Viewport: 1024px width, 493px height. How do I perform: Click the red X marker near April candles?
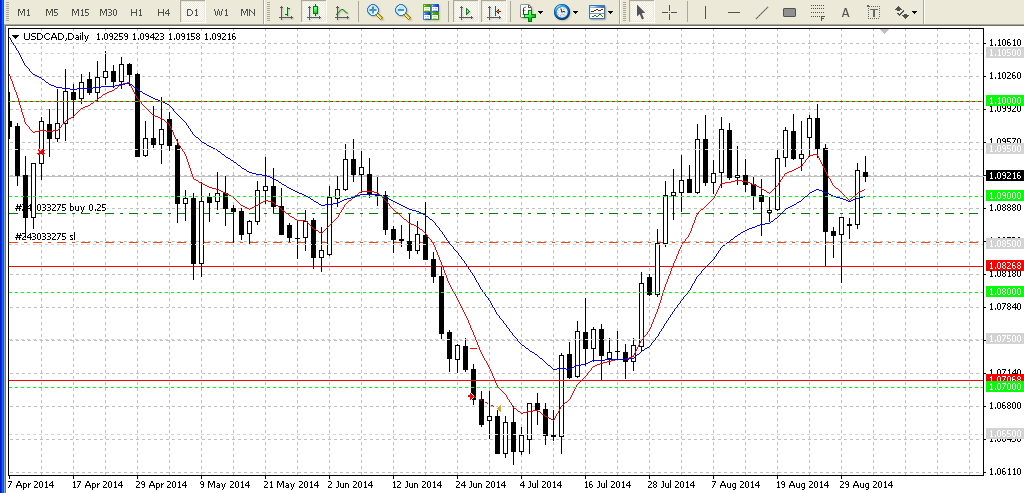point(41,152)
